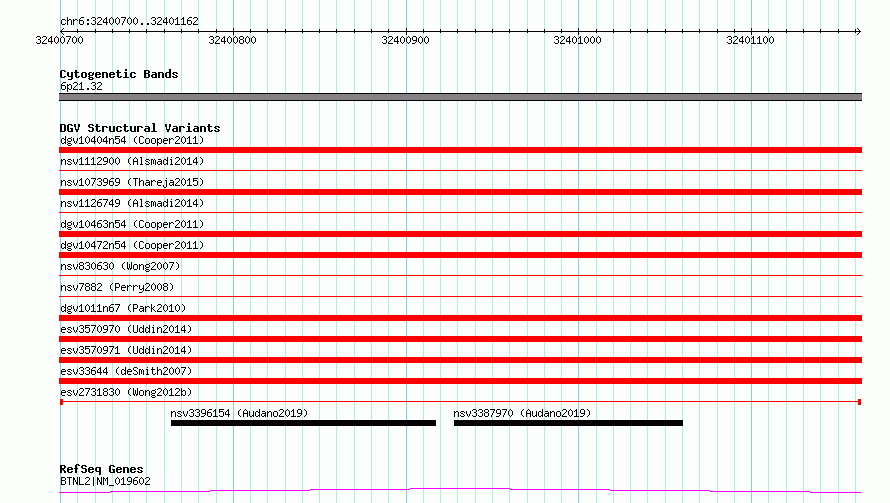Select variant esv2731830 (Wong2012b)
The width and height of the screenshot is (890, 503).
[x=126, y=392]
